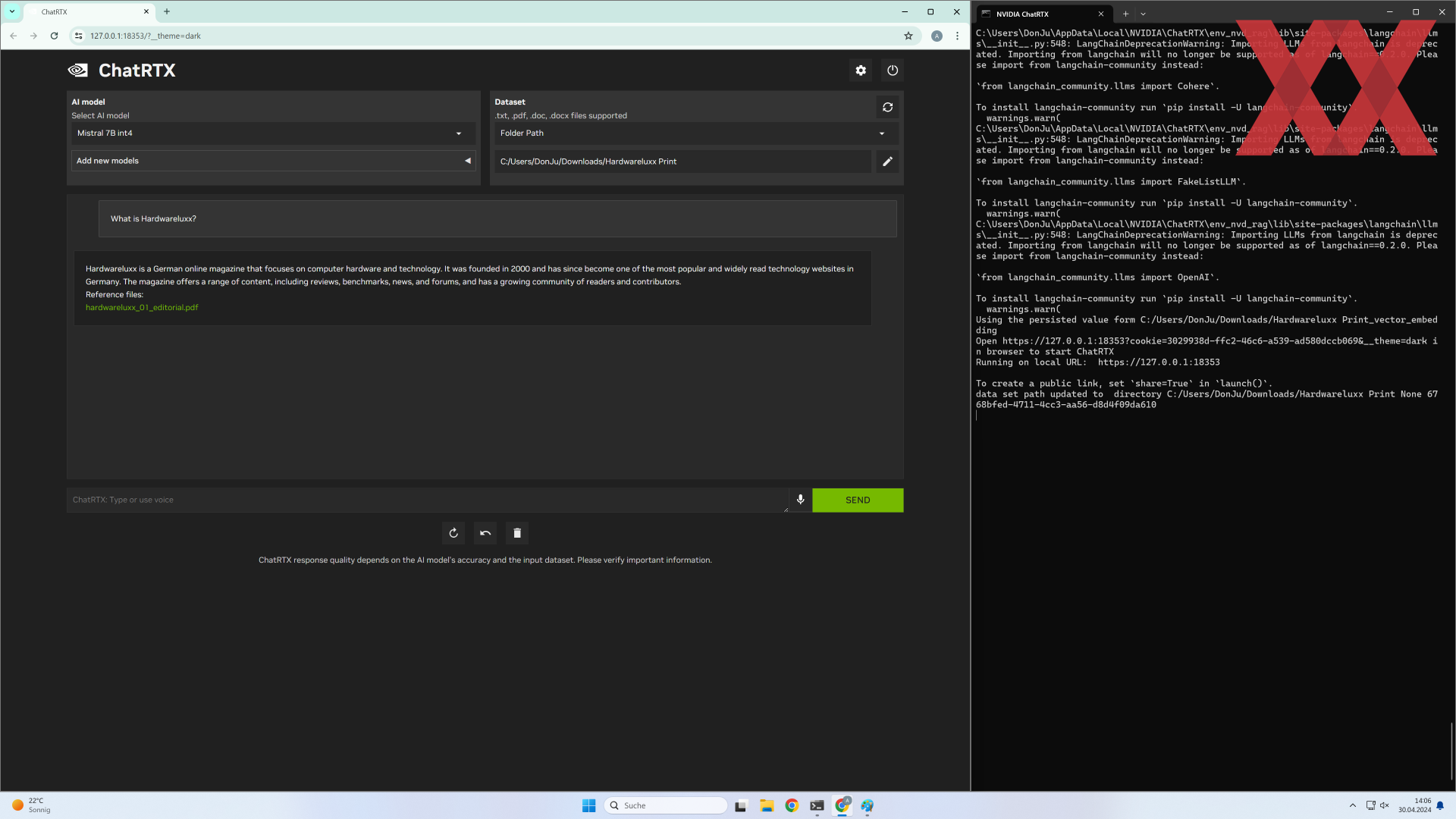Open Chrome tab search dropdown
The image size is (1456, 819).
point(12,11)
